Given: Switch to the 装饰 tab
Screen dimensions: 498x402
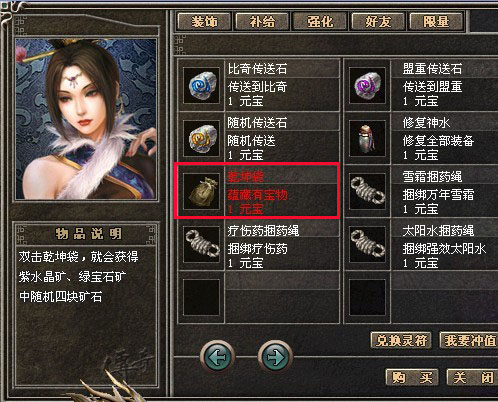Looking at the screenshot, I should (204, 22).
